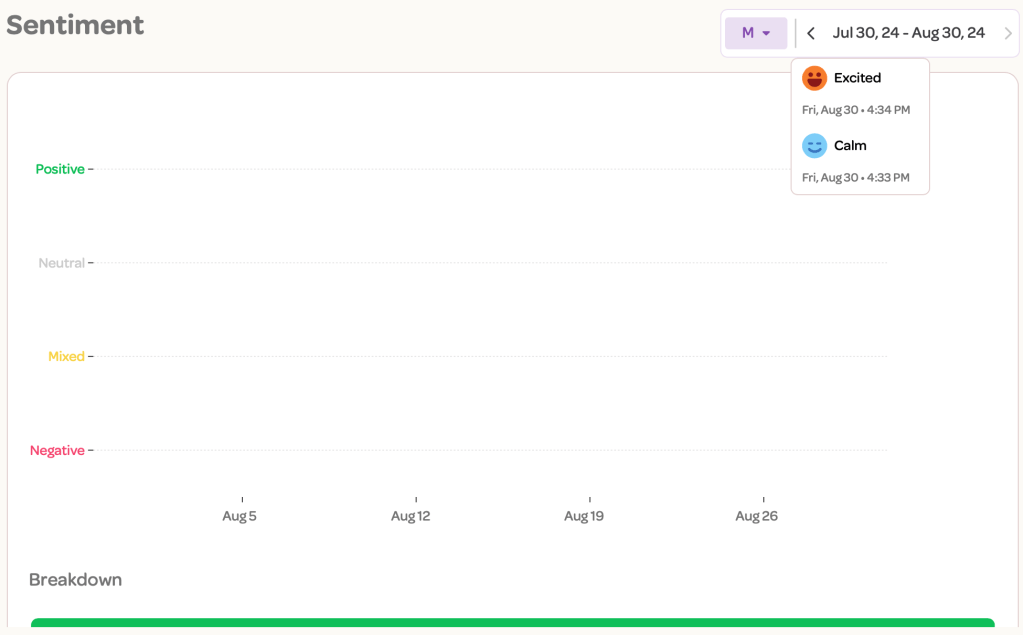Click the Mixed axis label
This screenshot has width=1023, height=635.
point(66,356)
